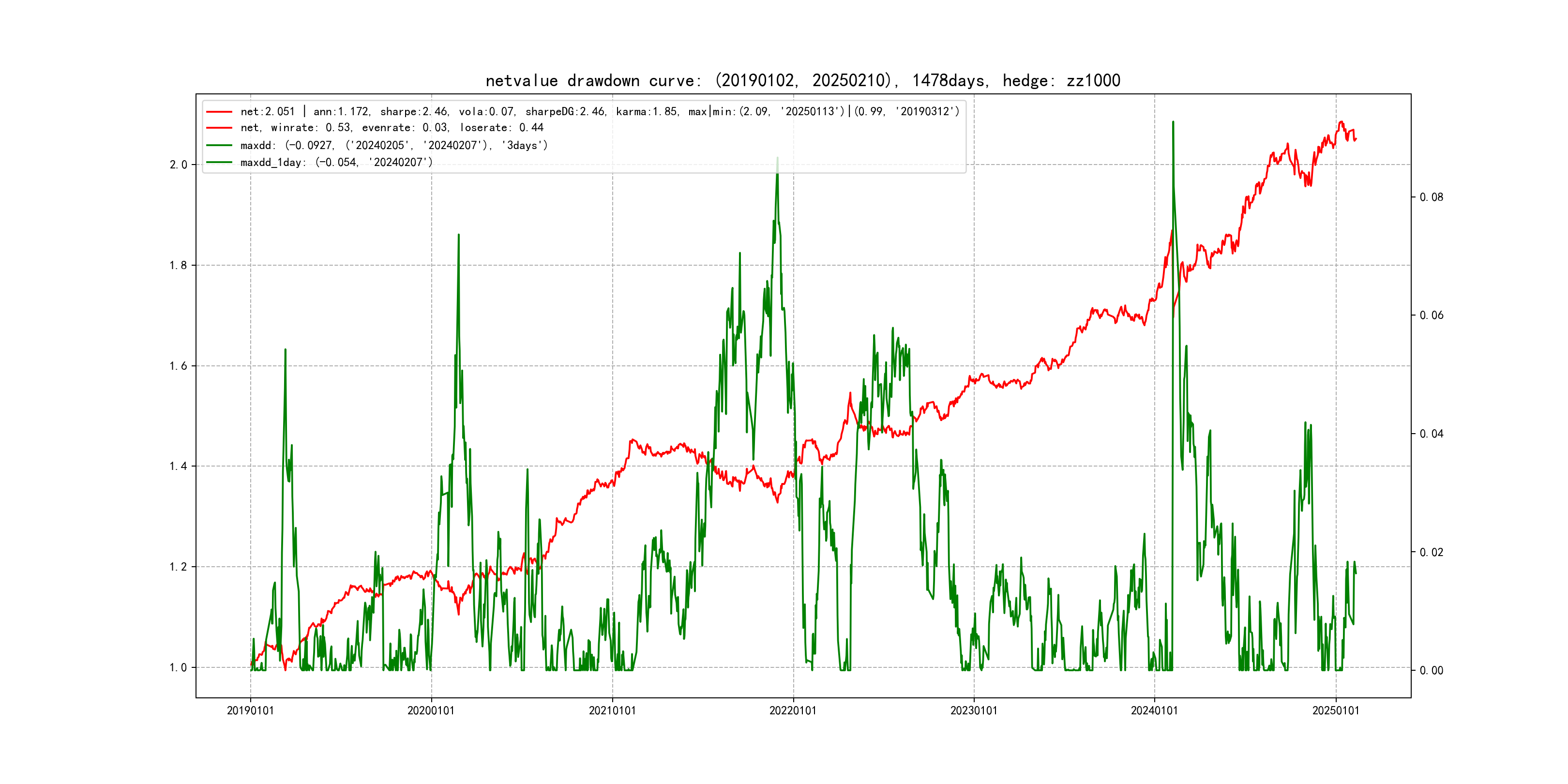The height and width of the screenshot is (784, 1568).
Task: Click the 1.4 left y-axis tick label
Action: (179, 466)
